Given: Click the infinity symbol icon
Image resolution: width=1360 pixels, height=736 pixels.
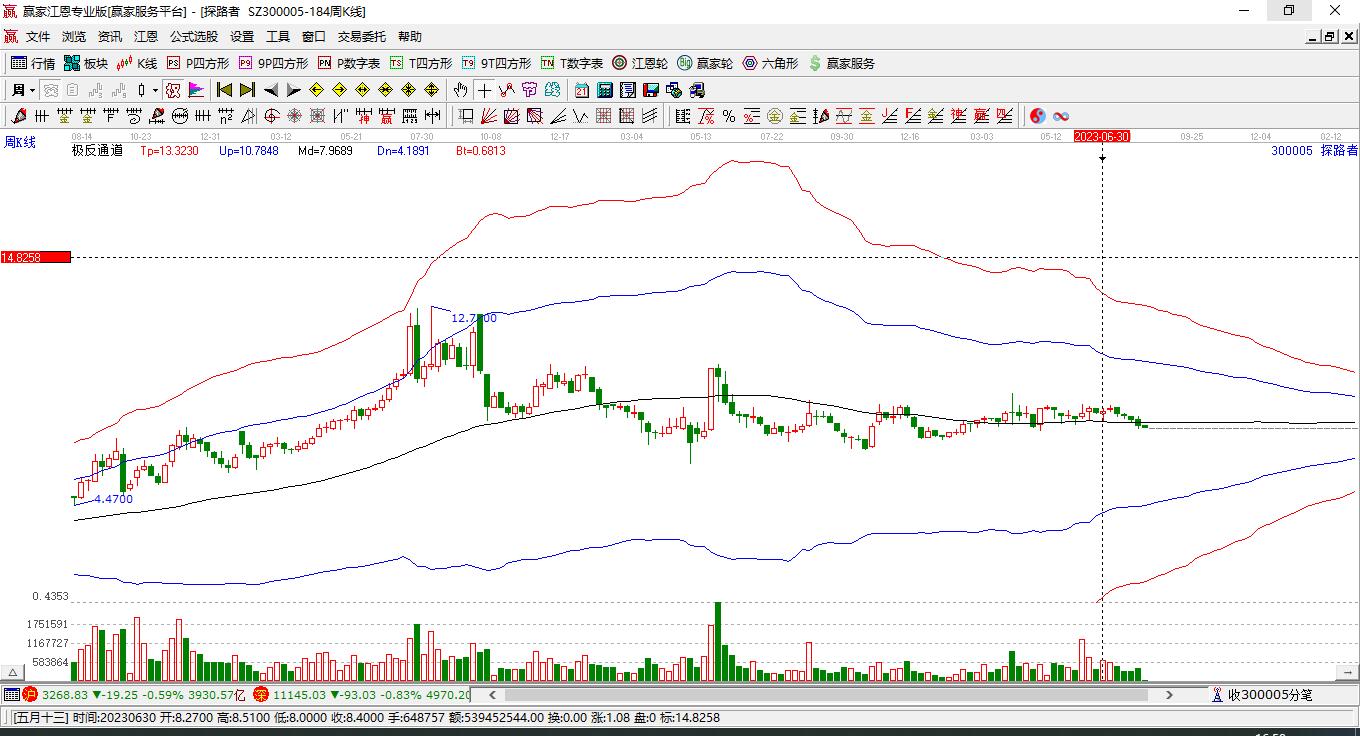Looking at the screenshot, I should pos(1061,116).
